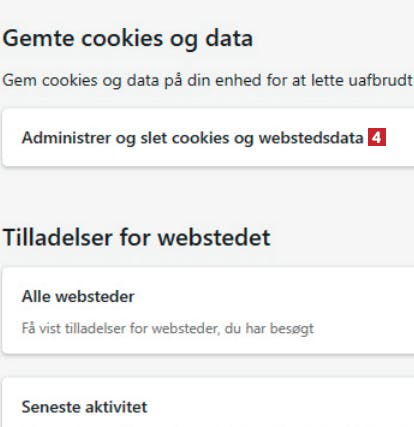Click the Gemte cookies og data heading
414x427 pixels.
(128, 39)
